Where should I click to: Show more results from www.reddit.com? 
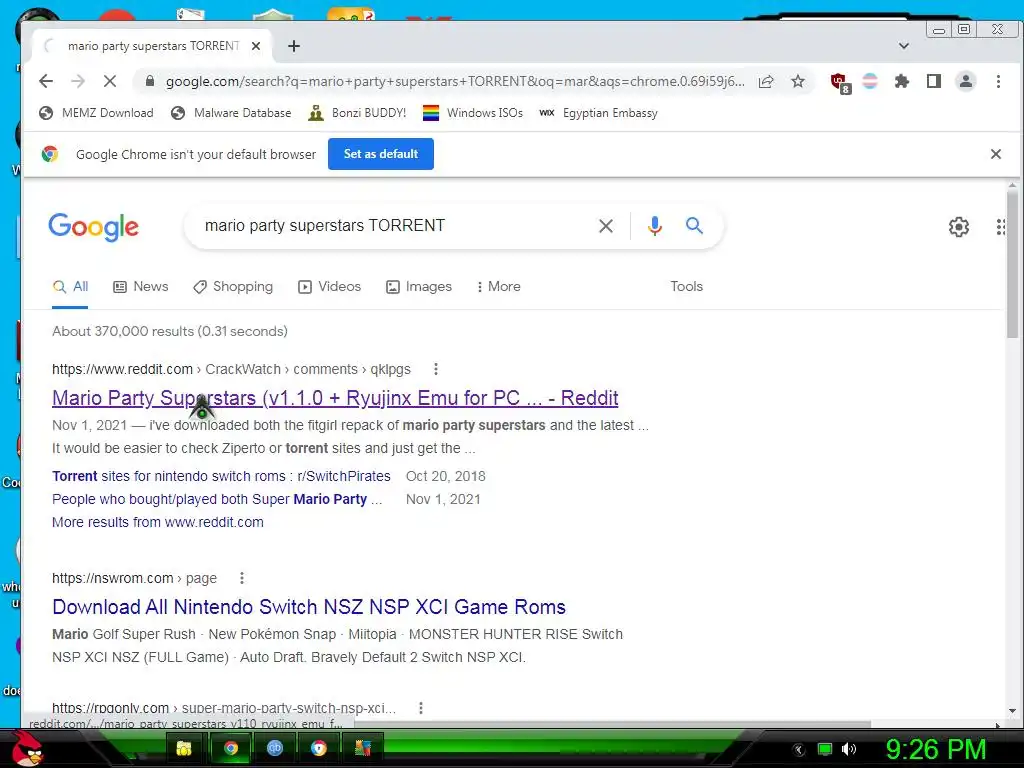click(158, 522)
